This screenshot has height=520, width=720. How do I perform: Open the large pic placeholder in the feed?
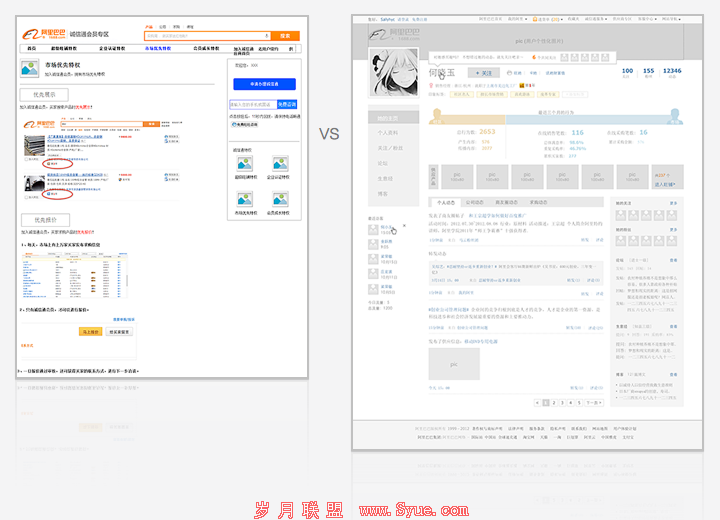[x=454, y=364]
